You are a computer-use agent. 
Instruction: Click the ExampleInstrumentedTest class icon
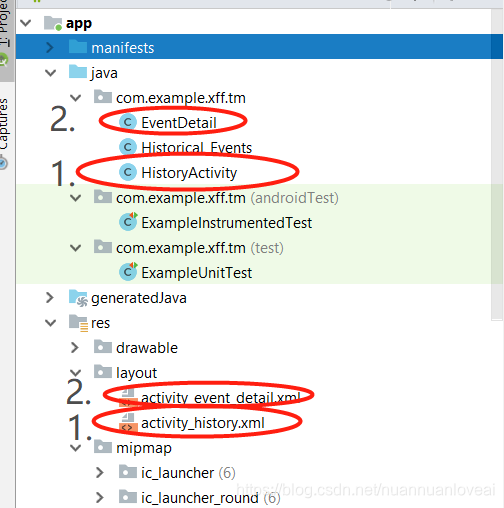pyautogui.click(x=128, y=221)
